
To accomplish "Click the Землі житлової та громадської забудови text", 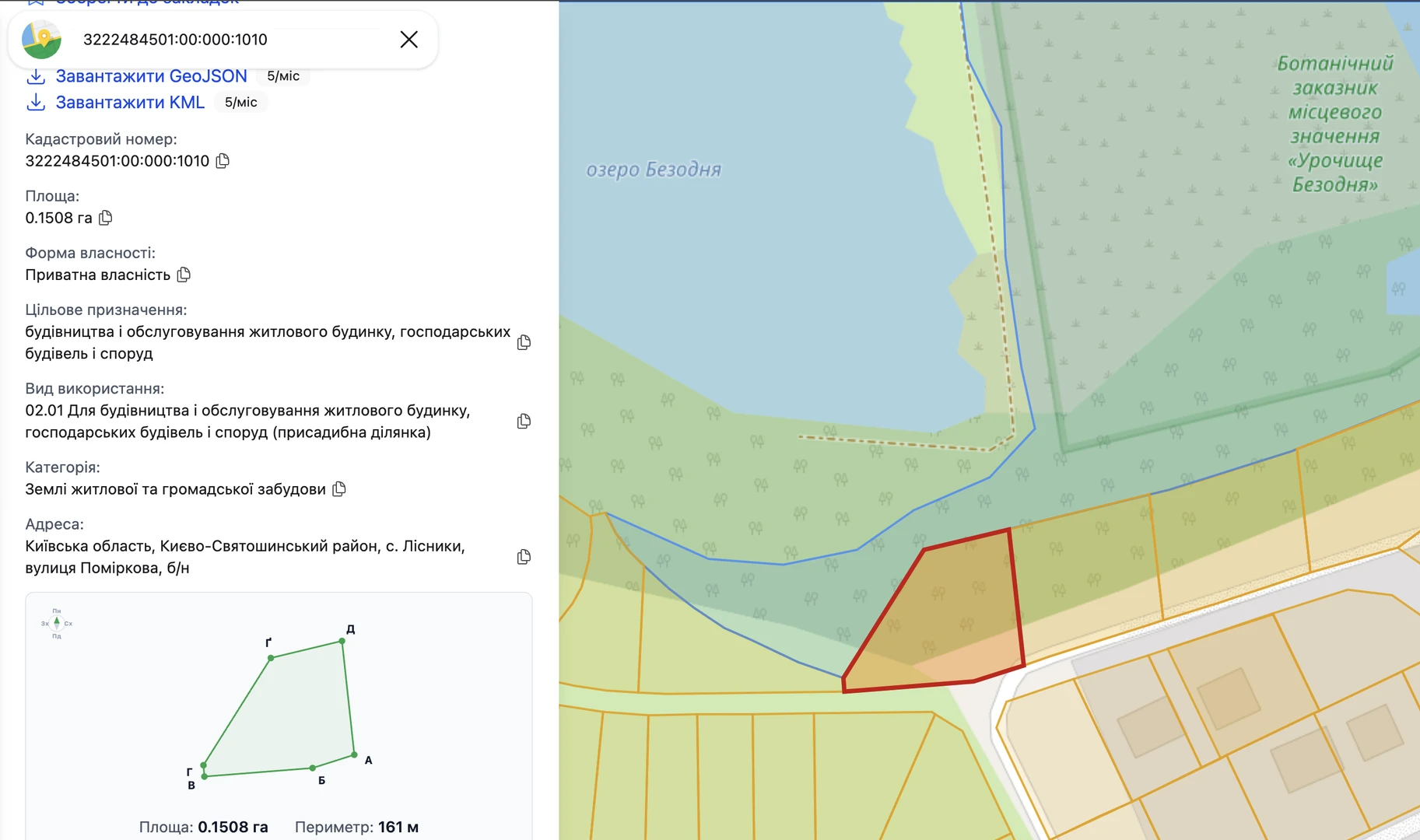I will (175, 489).
